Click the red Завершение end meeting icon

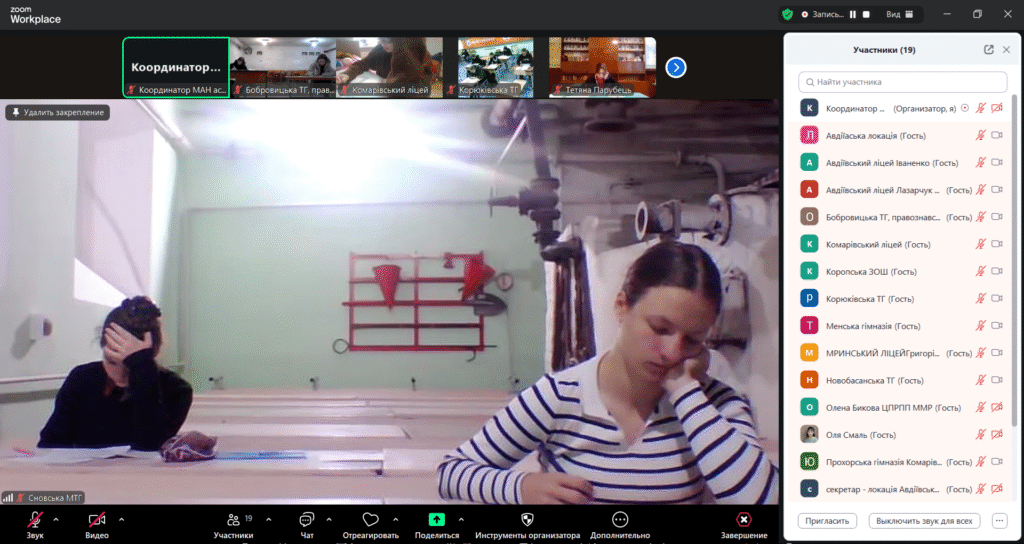click(743, 520)
